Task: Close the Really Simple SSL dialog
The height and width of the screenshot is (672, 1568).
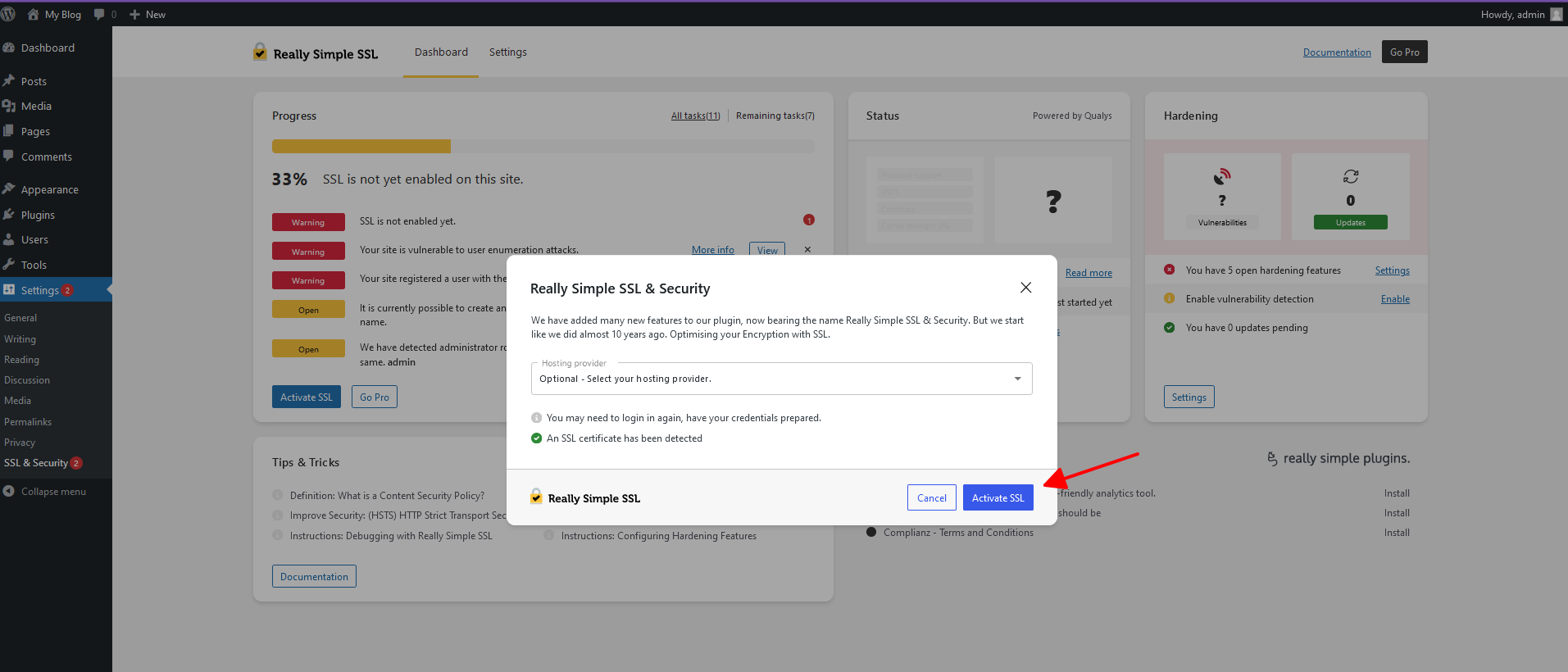Action: pos(1025,288)
